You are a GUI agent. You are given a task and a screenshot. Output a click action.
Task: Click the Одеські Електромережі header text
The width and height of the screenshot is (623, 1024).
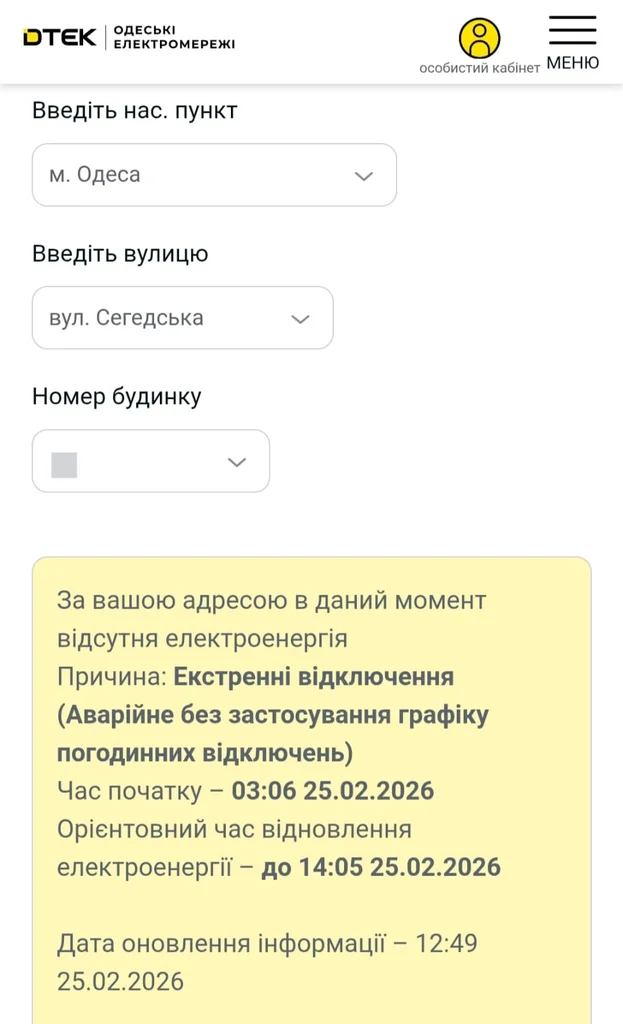pos(174,38)
